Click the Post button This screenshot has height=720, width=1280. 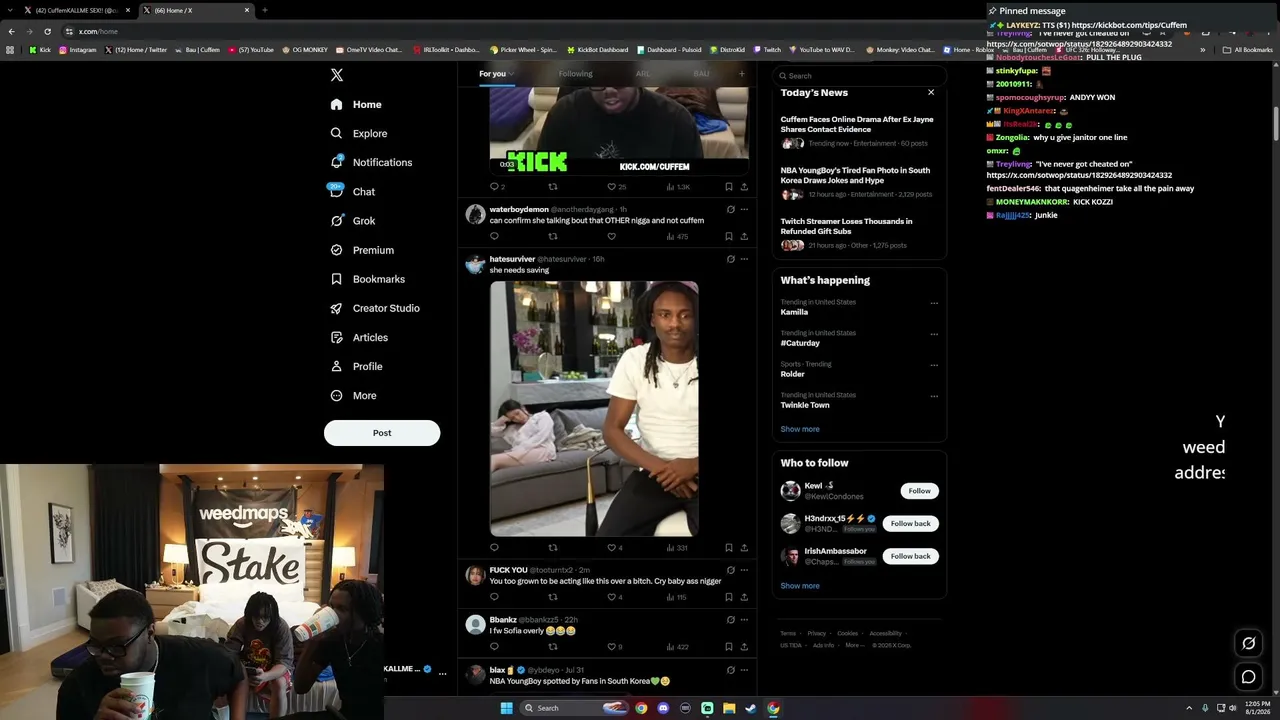(x=382, y=433)
